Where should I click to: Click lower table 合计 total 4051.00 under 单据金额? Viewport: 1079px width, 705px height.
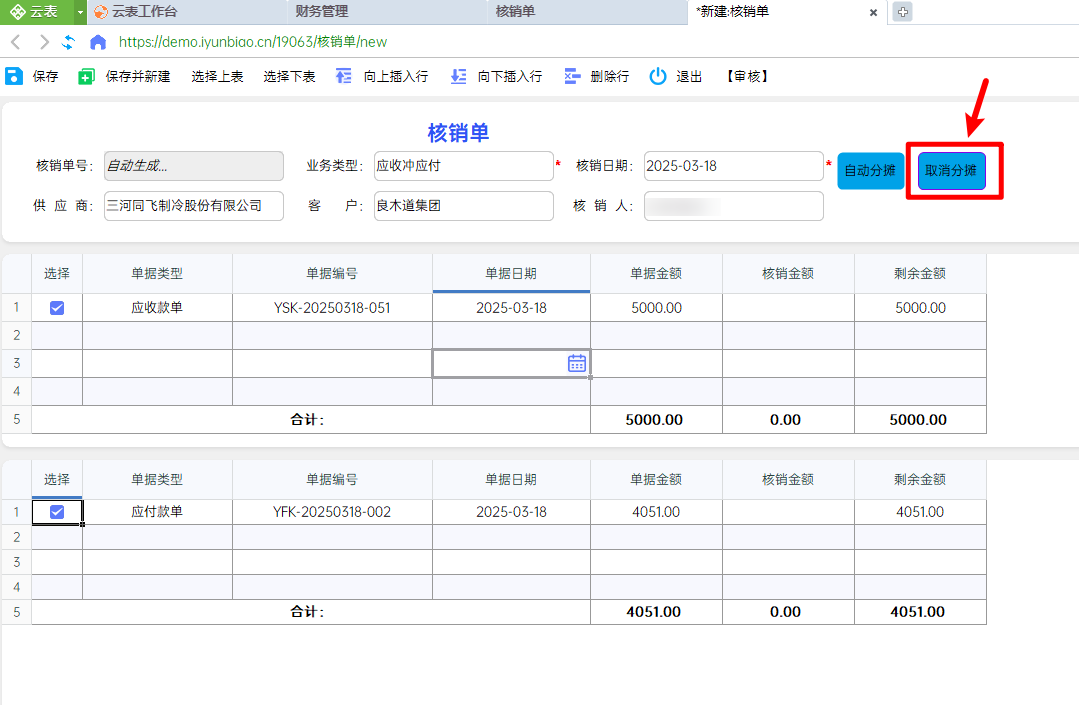pos(654,611)
